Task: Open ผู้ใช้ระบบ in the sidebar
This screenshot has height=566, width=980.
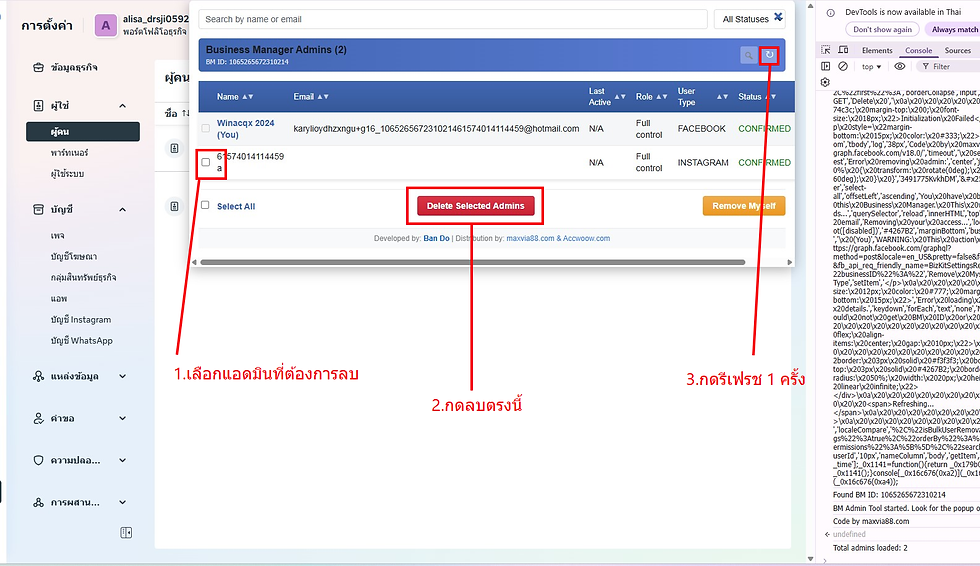Action: pyautogui.click(x=68, y=174)
